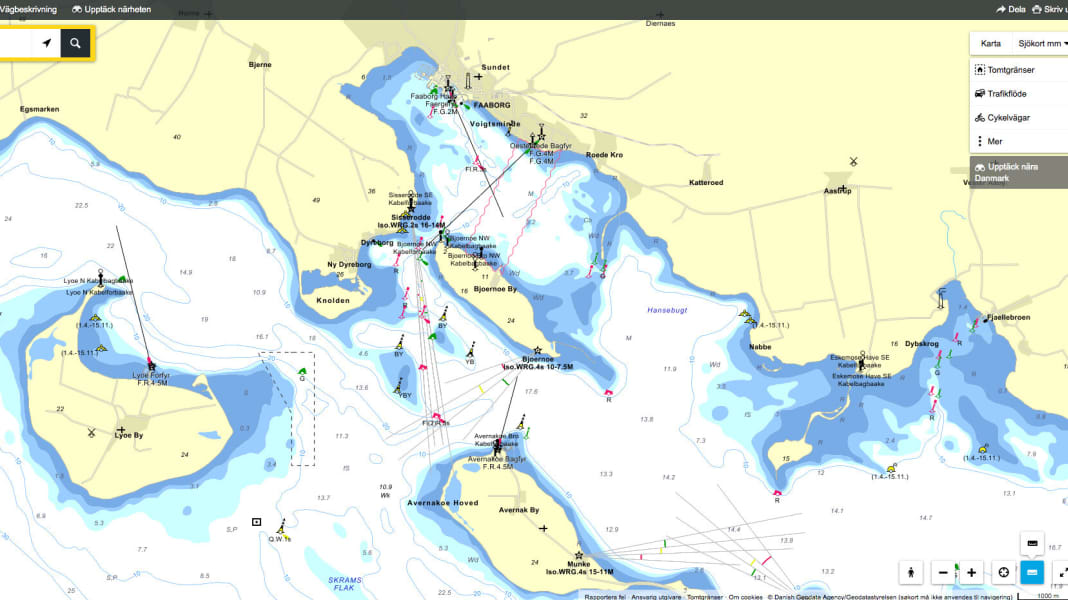Image resolution: width=1068 pixels, height=600 pixels.
Task: Expand the Mer options menu
Action: (x=994, y=142)
